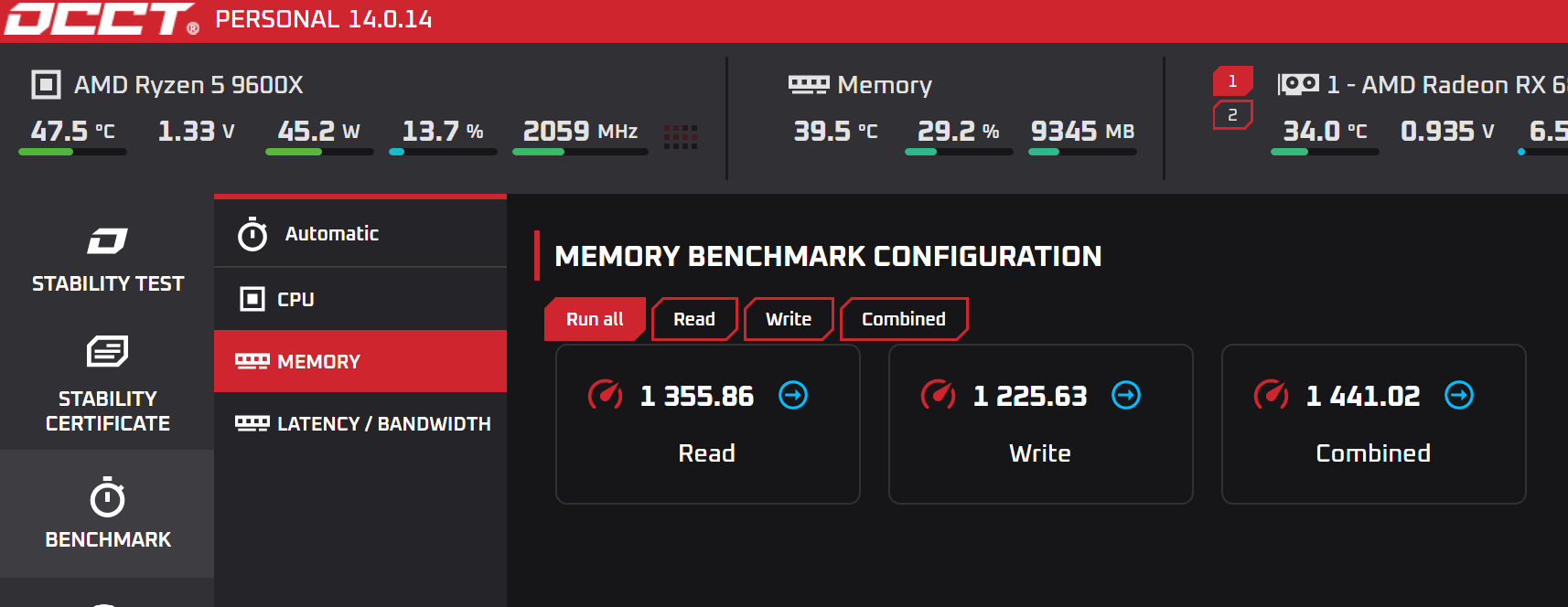The height and width of the screenshot is (607, 1568).
Task: Click the Combined label in the result card
Action: pyautogui.click(x=1372, y=453)
